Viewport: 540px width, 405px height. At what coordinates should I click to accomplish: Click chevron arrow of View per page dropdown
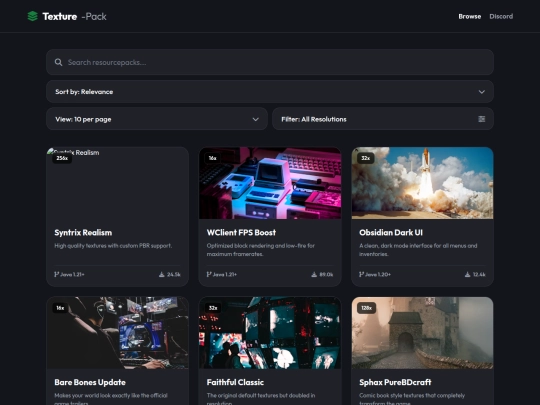256,120
